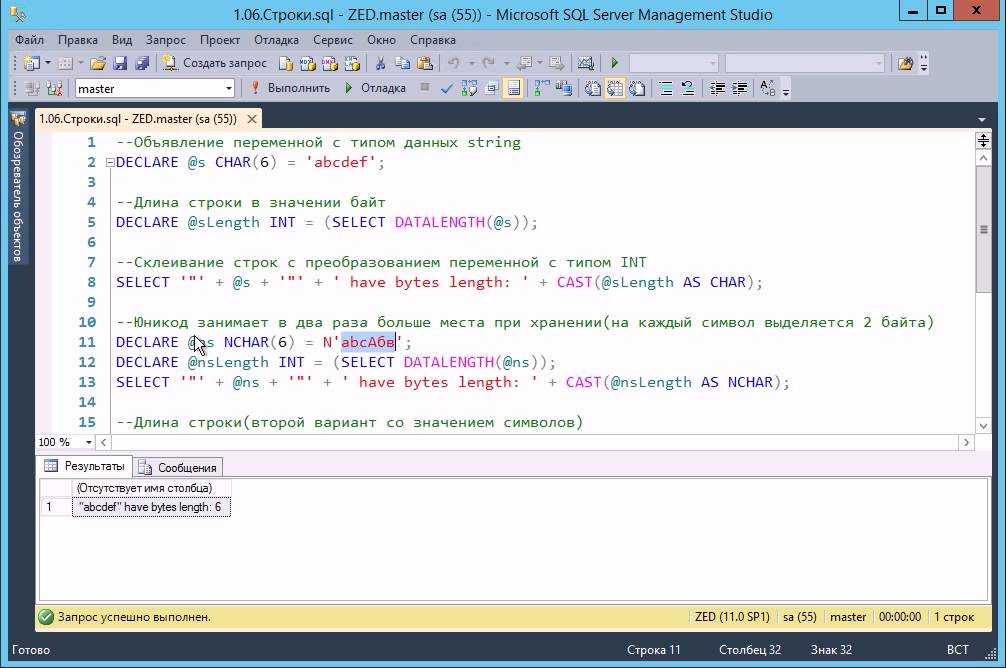Screen dimensions: 1006x668
Task: Open the 100 % zoom dropdown
Action: [89, 442]
